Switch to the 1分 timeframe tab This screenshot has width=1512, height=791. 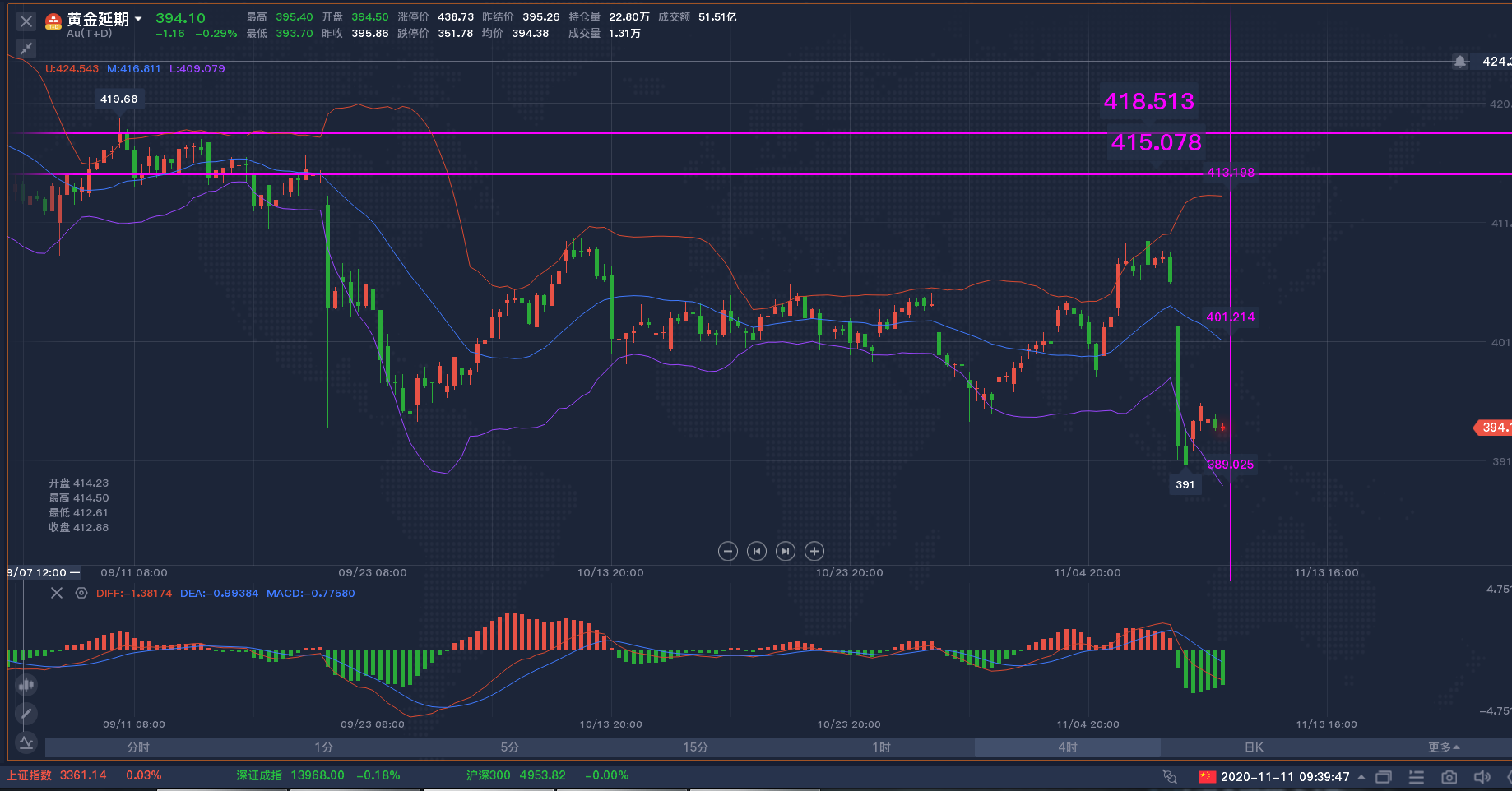click(x=324, y=747)
